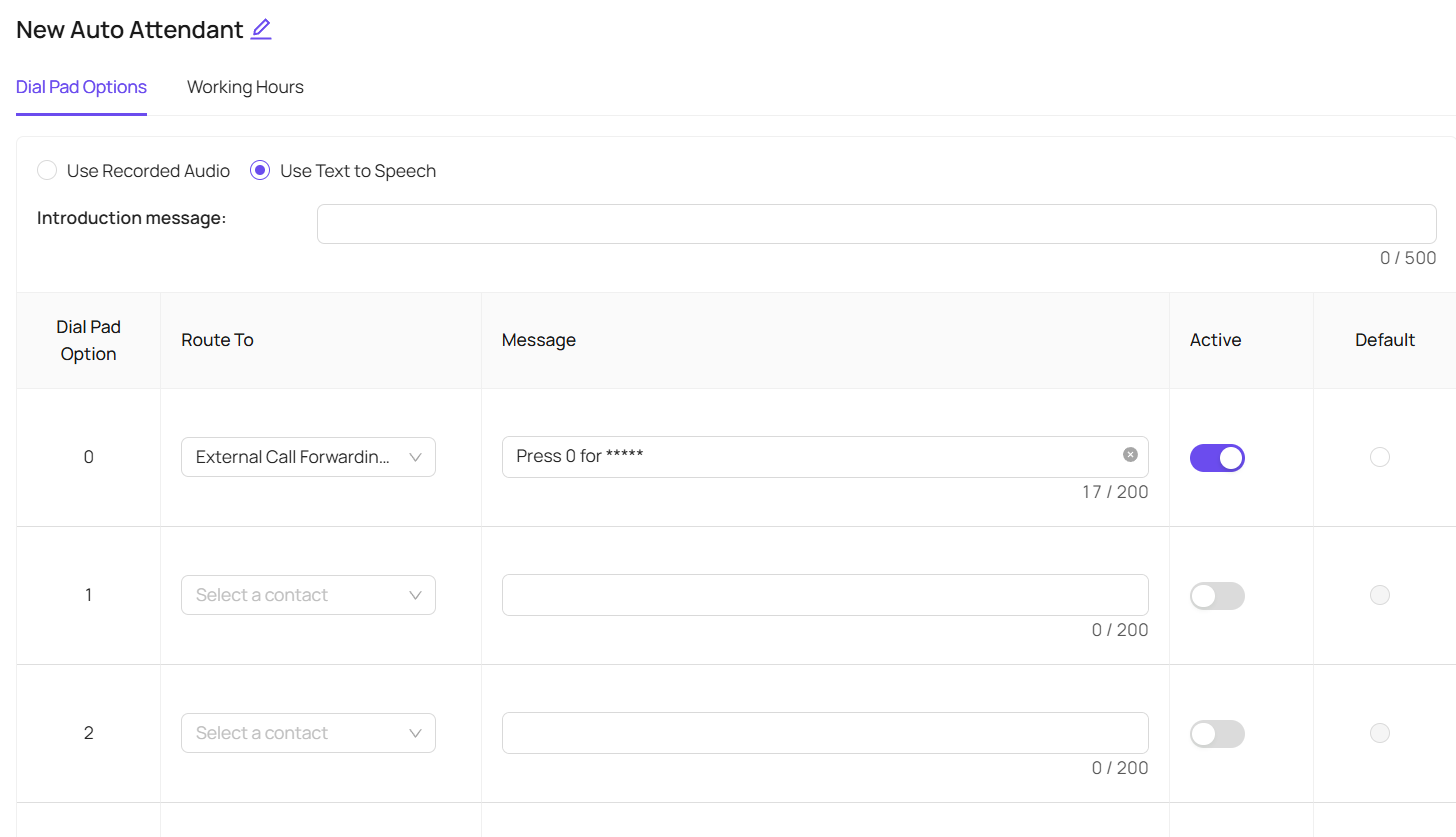Enable the Active toggle for option 2

click(x=1217, y=734)
